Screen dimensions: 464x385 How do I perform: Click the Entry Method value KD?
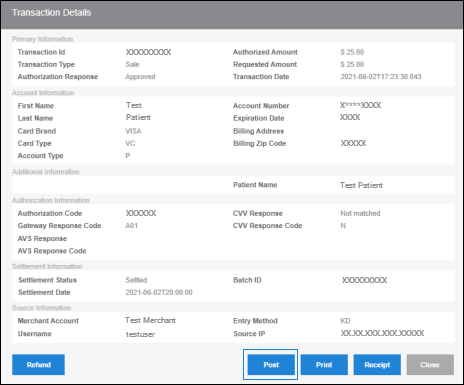point(345,321)
